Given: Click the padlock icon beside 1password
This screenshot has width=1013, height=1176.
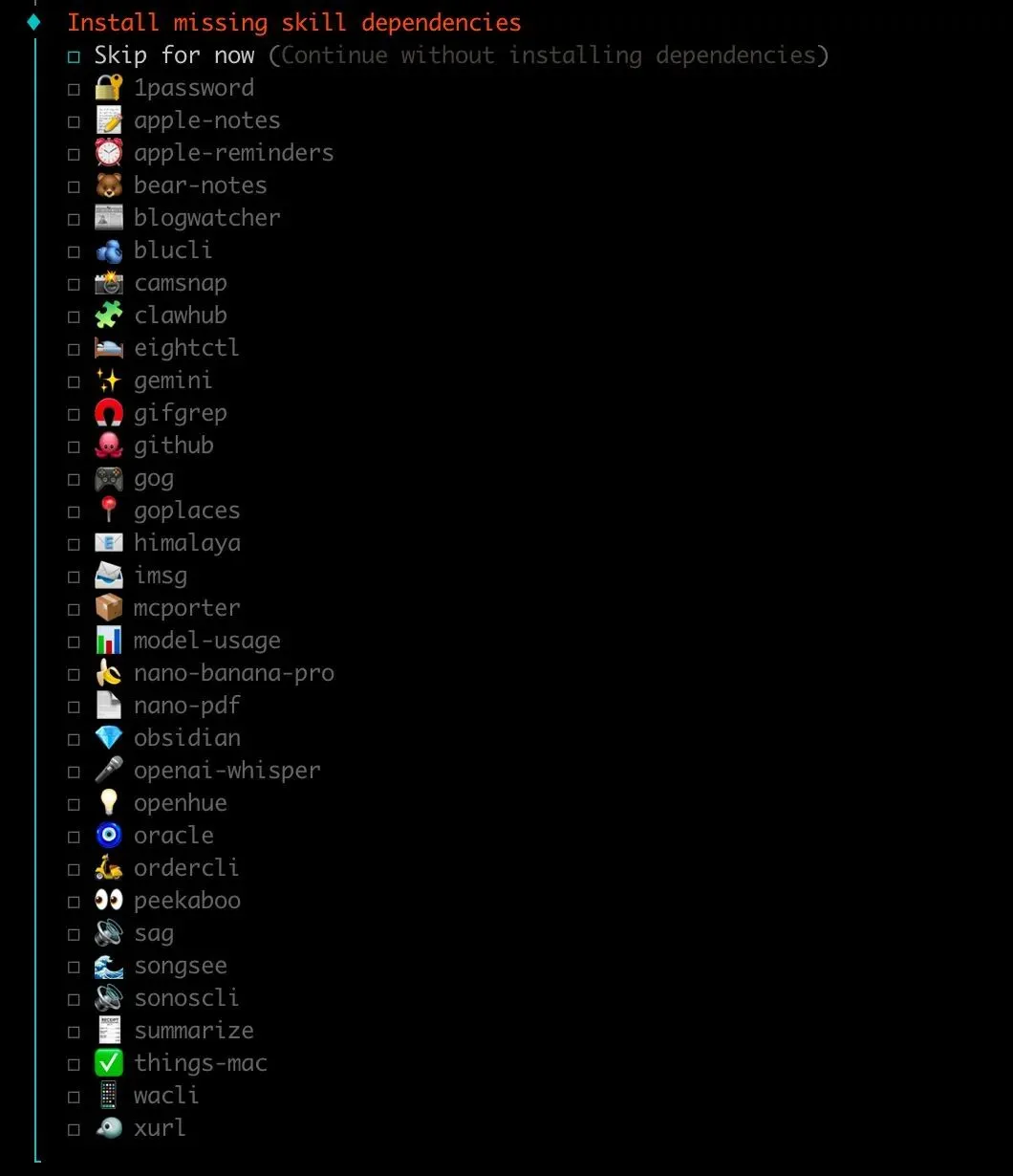Looking at the screenshot, I should coord(108,88).
